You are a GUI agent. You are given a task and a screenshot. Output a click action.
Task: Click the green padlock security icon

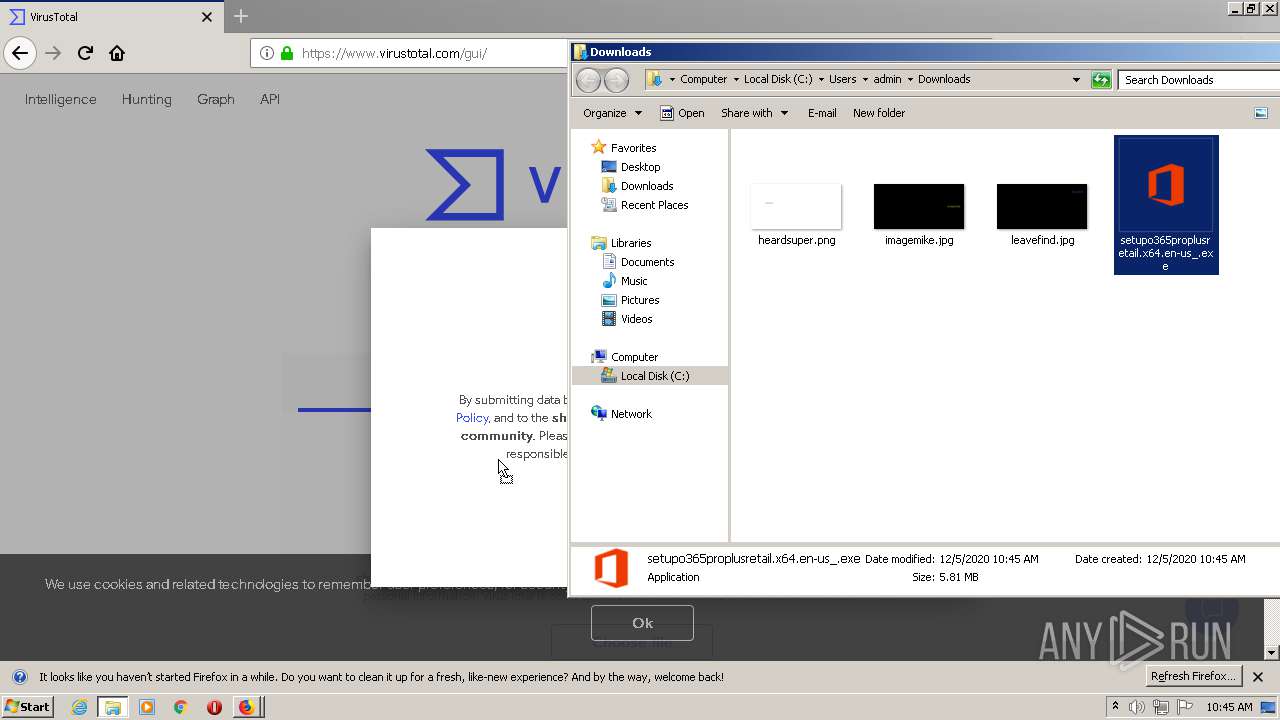tap(287, 53)
